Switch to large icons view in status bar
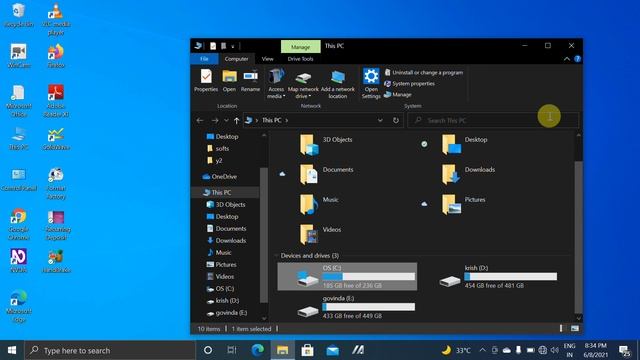Viewport: 640px width, 360px height. [x=575, y=329]
